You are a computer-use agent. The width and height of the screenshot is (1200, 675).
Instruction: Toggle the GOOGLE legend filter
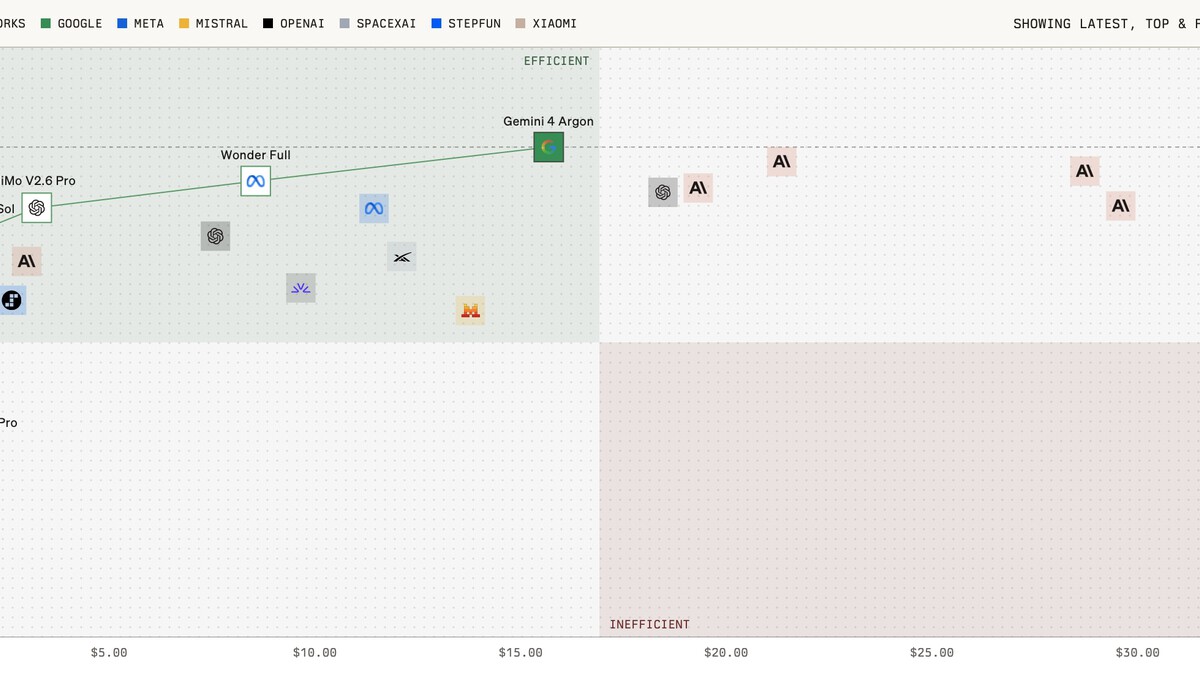tap(71, 23)
